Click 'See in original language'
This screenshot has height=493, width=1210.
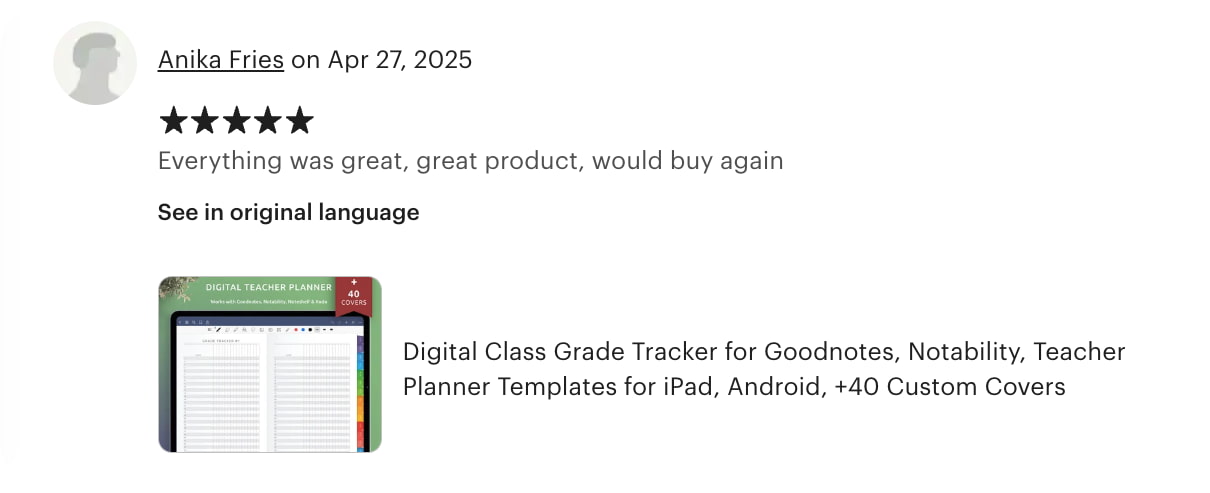point(288,212)
